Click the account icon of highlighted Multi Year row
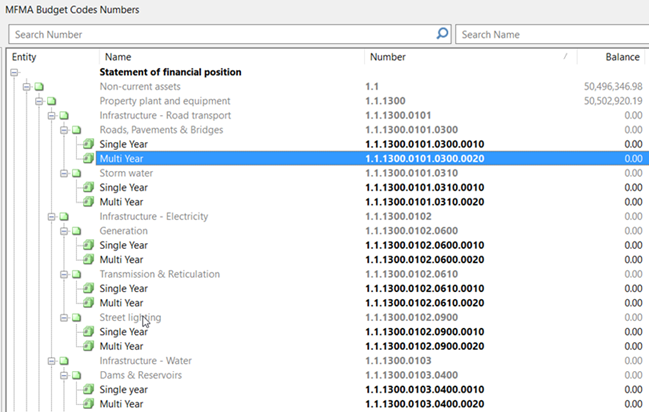The width and height of the screenshot is (649, 412). 88,158
